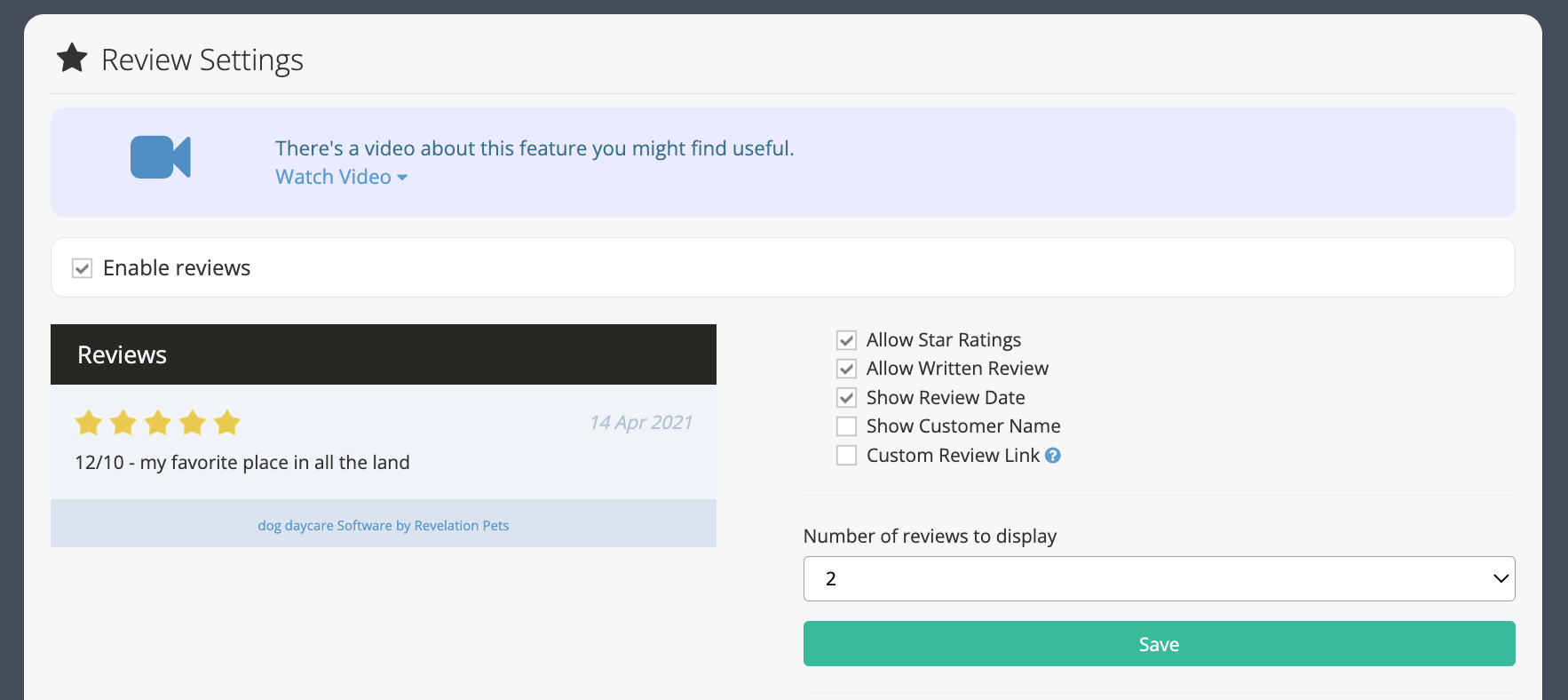The image size is (1568, 700).
Task: Expand the Watch Video link
Action: (x=341, y=177)
